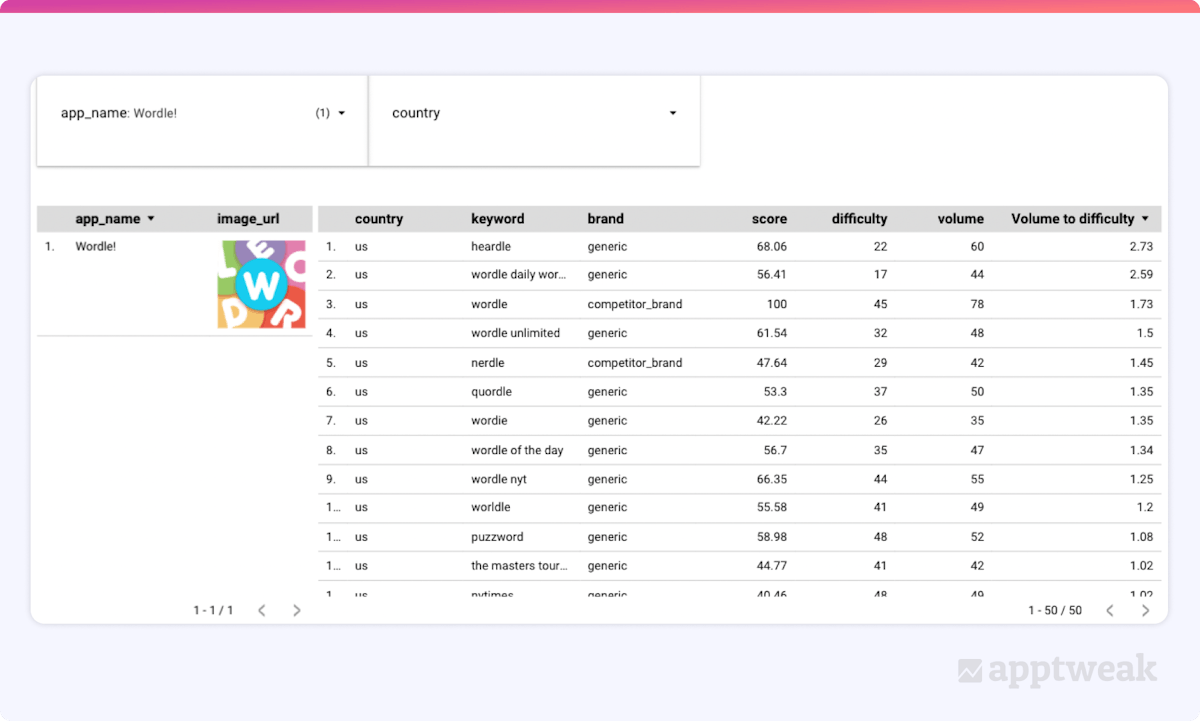
Task: Open the country filter dropdown
Action: [x=672, y=113]
